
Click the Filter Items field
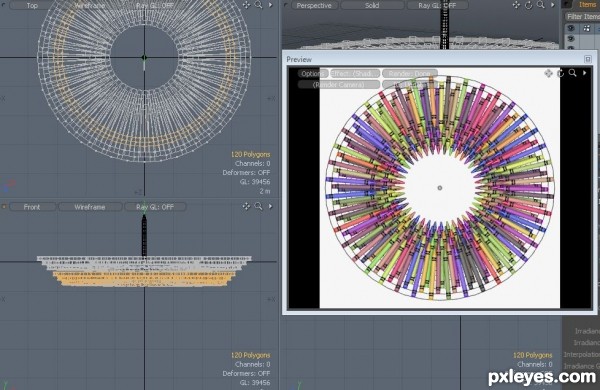[x=582, y=16]
